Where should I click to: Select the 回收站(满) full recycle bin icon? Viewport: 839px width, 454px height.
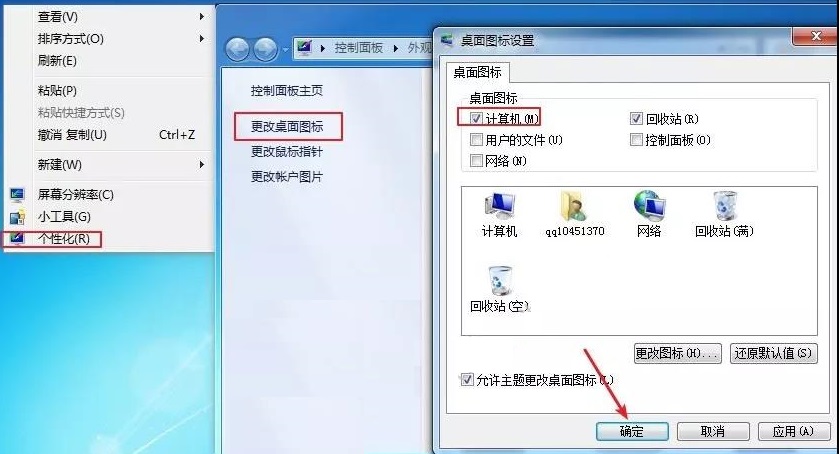[x=724, y=206]
